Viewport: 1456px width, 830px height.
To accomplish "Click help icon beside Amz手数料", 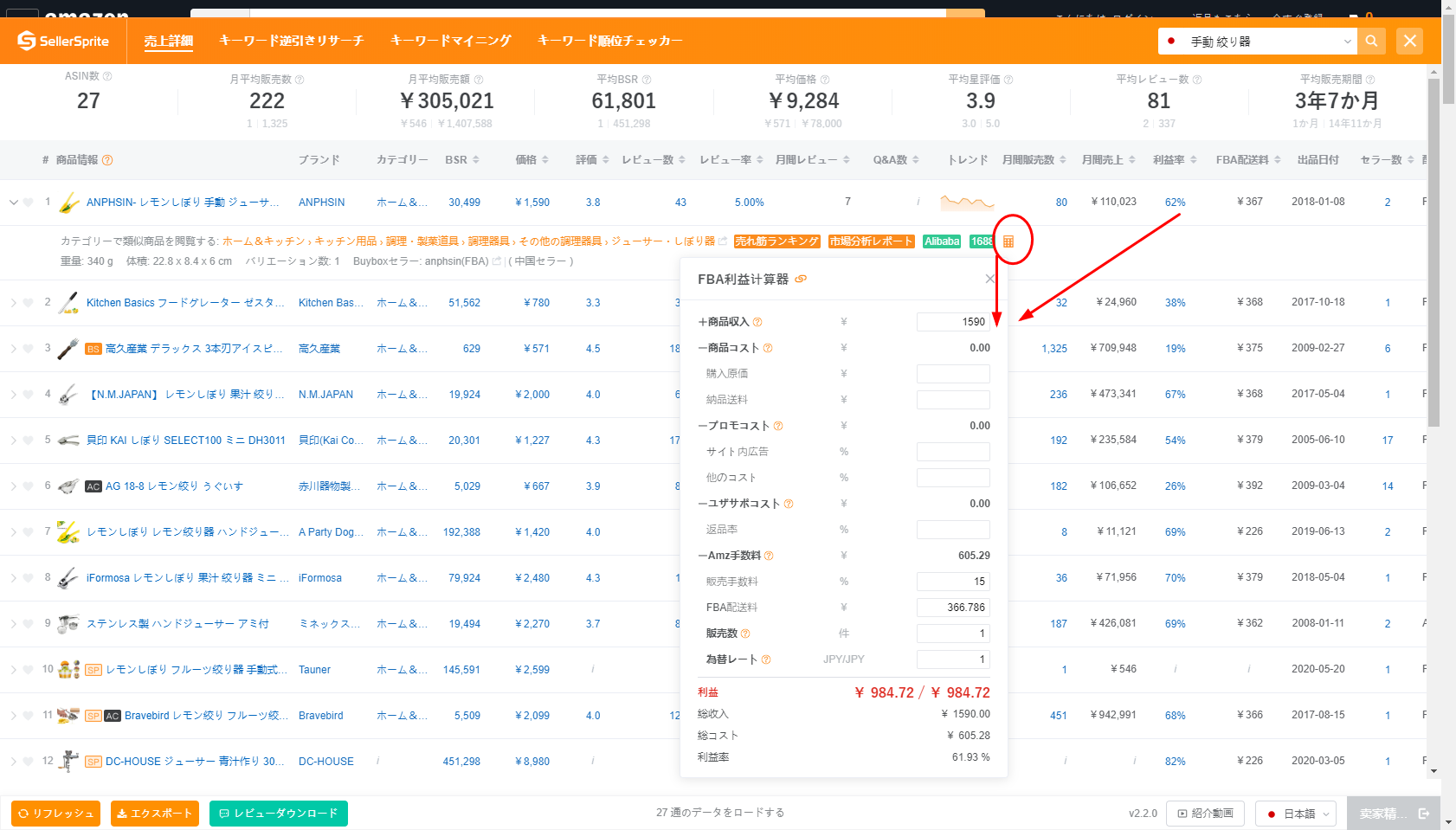I will (x=769, y=556).
